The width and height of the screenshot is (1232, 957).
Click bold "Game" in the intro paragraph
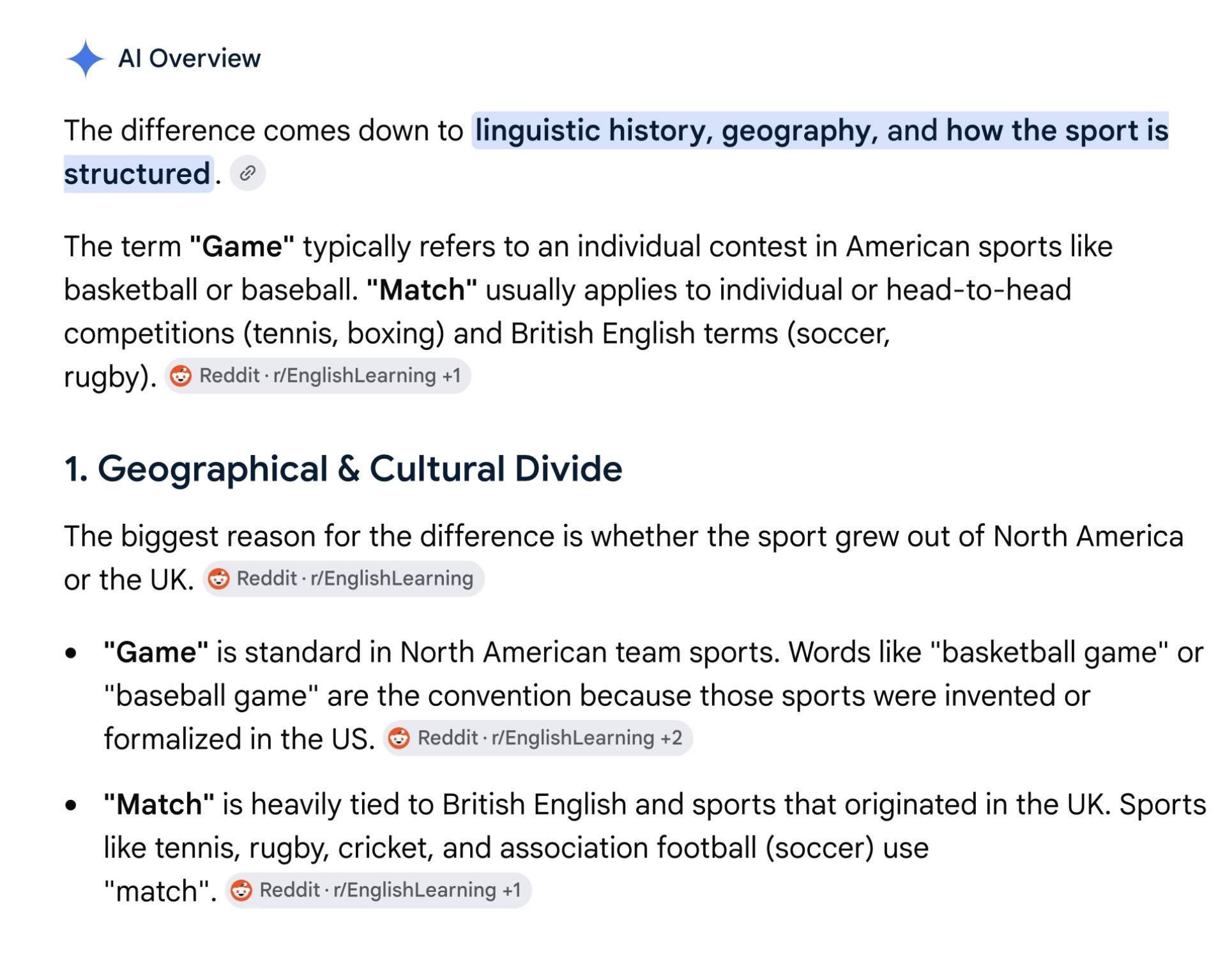point(242,247)
